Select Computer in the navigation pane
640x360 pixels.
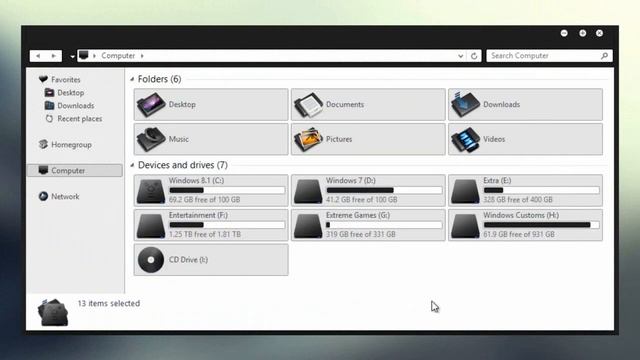tap(75, 170)
